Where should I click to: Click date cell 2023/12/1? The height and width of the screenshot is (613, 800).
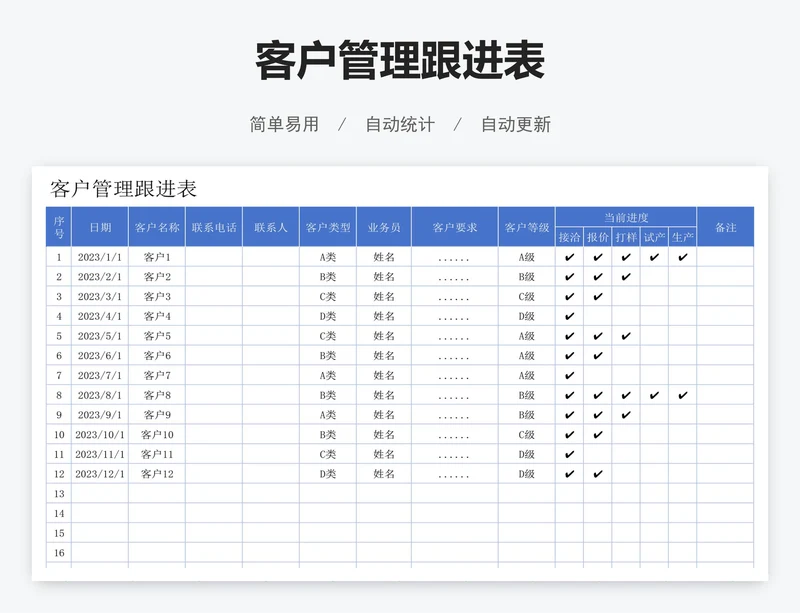pos(100,474)
